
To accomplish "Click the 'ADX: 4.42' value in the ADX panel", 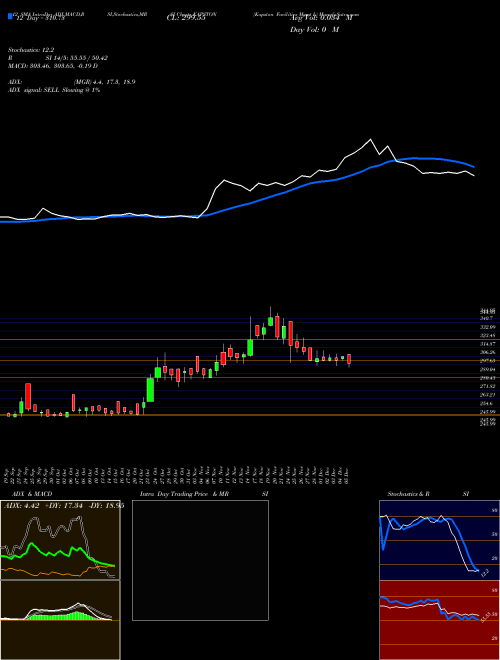I will tap(21, 506).
